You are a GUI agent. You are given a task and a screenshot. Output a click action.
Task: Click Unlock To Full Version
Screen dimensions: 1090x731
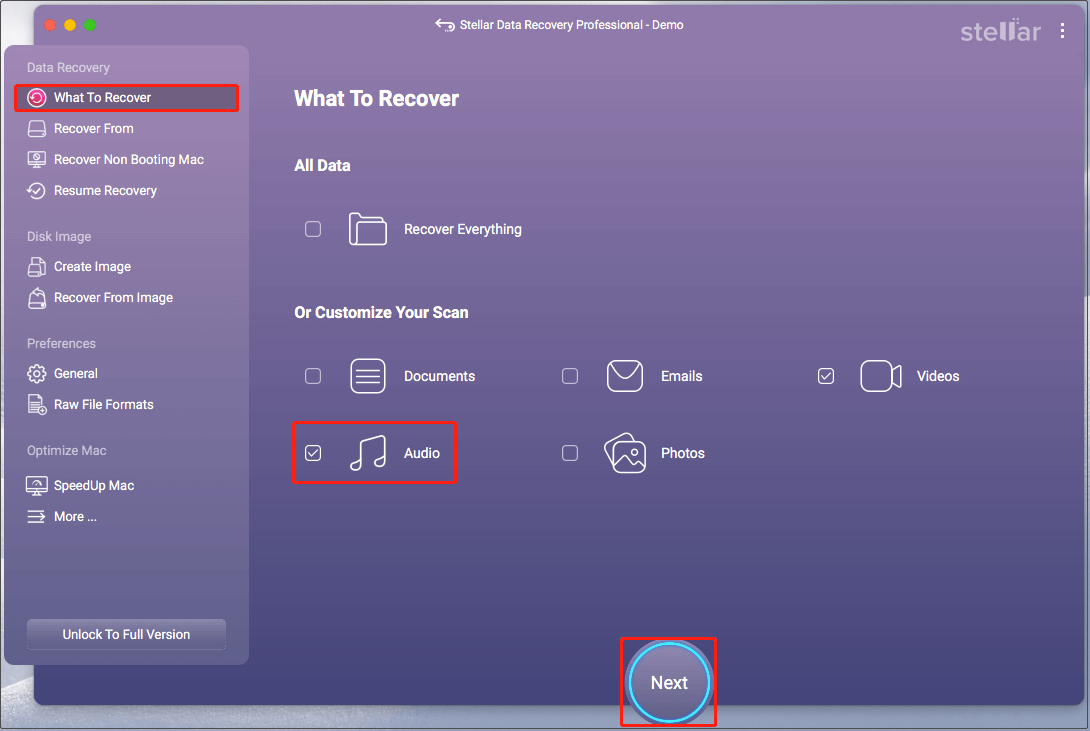point(125,634)
